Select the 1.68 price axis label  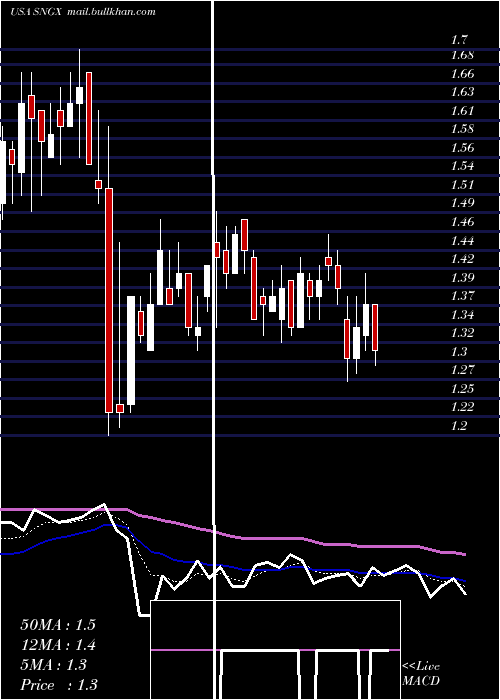[x=462, y=55]
